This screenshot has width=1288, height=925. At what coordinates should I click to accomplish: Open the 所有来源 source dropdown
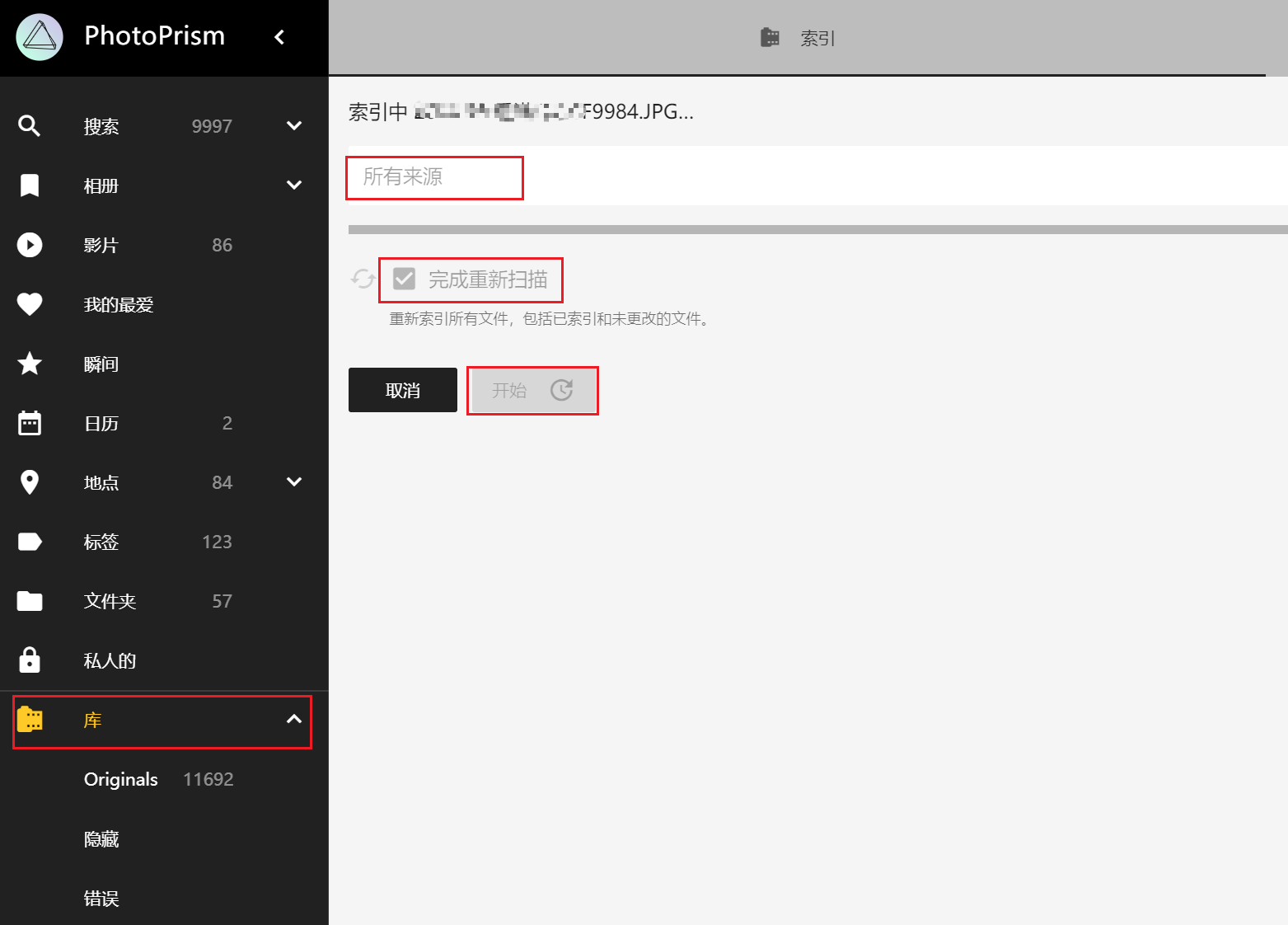[434, 177]
